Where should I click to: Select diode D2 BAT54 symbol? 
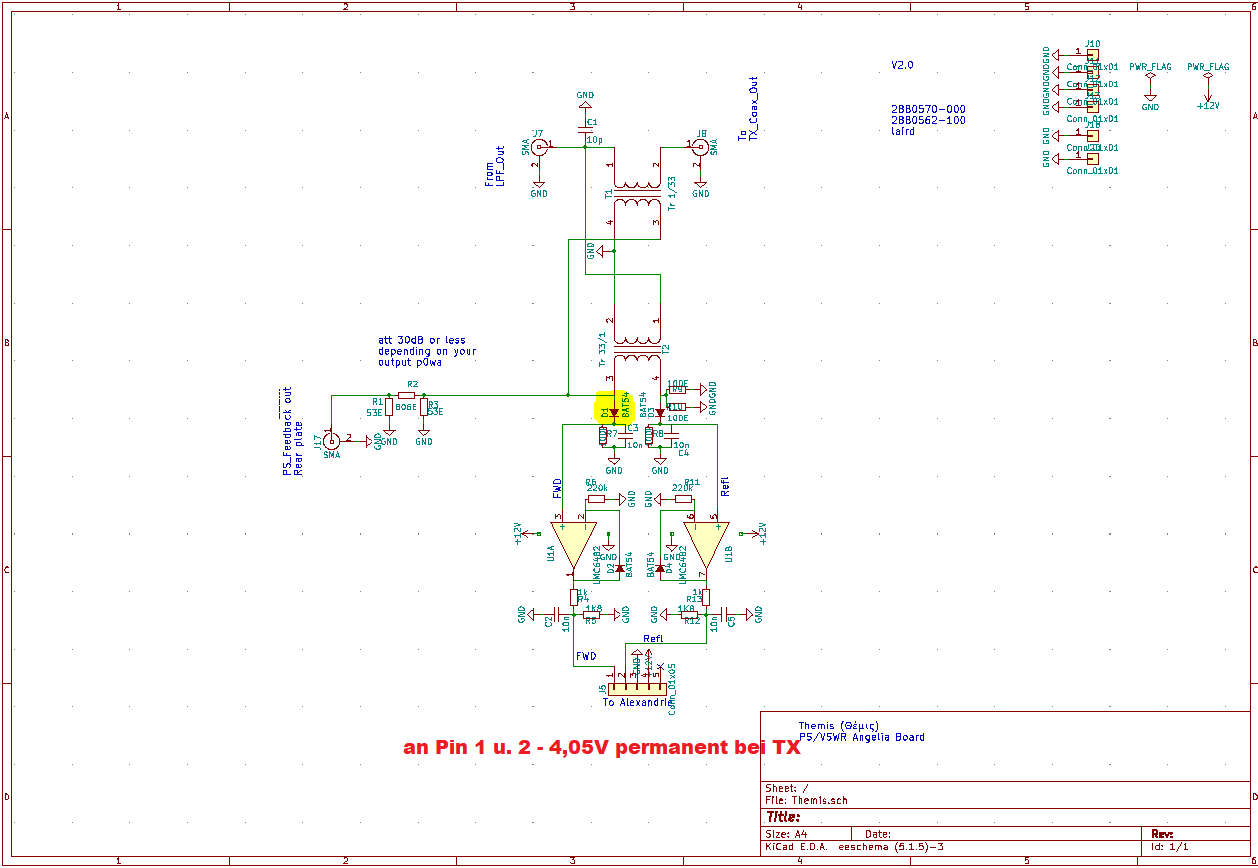pos(619,568)
